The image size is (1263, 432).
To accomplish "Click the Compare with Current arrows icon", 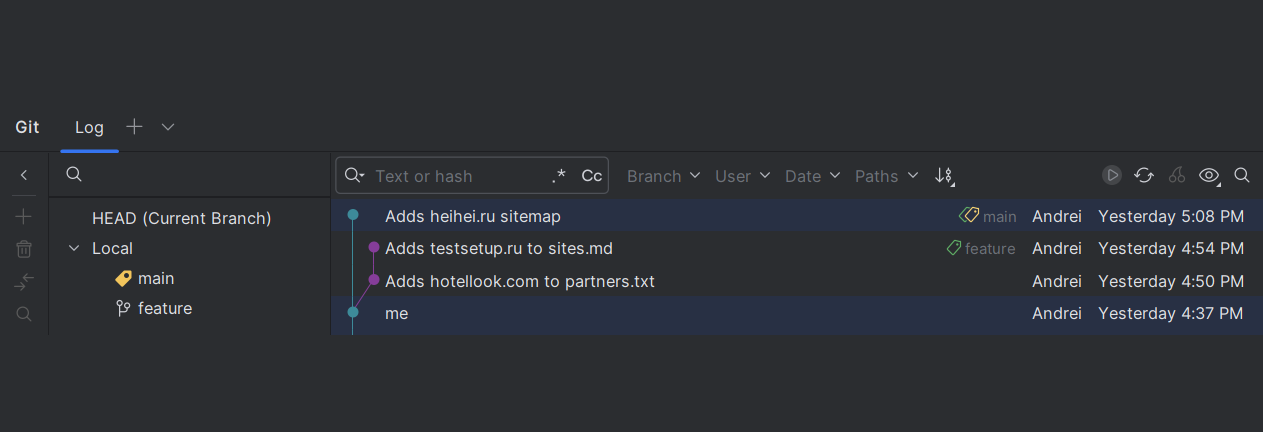I will click(x=24, y=282).
